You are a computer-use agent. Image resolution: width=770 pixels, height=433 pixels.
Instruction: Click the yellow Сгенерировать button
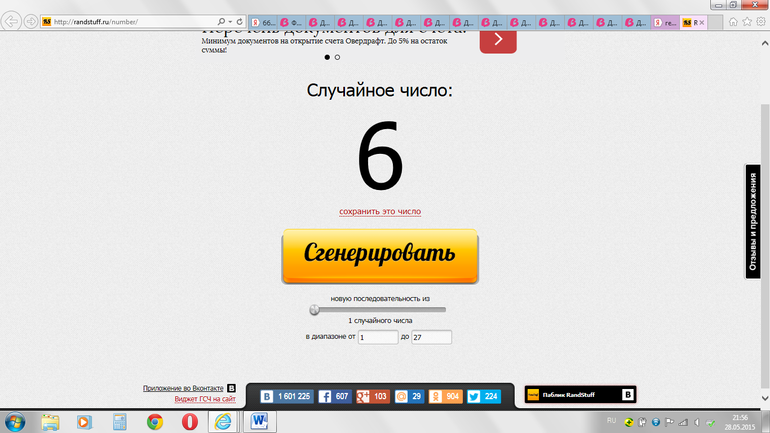coord(380,256)
